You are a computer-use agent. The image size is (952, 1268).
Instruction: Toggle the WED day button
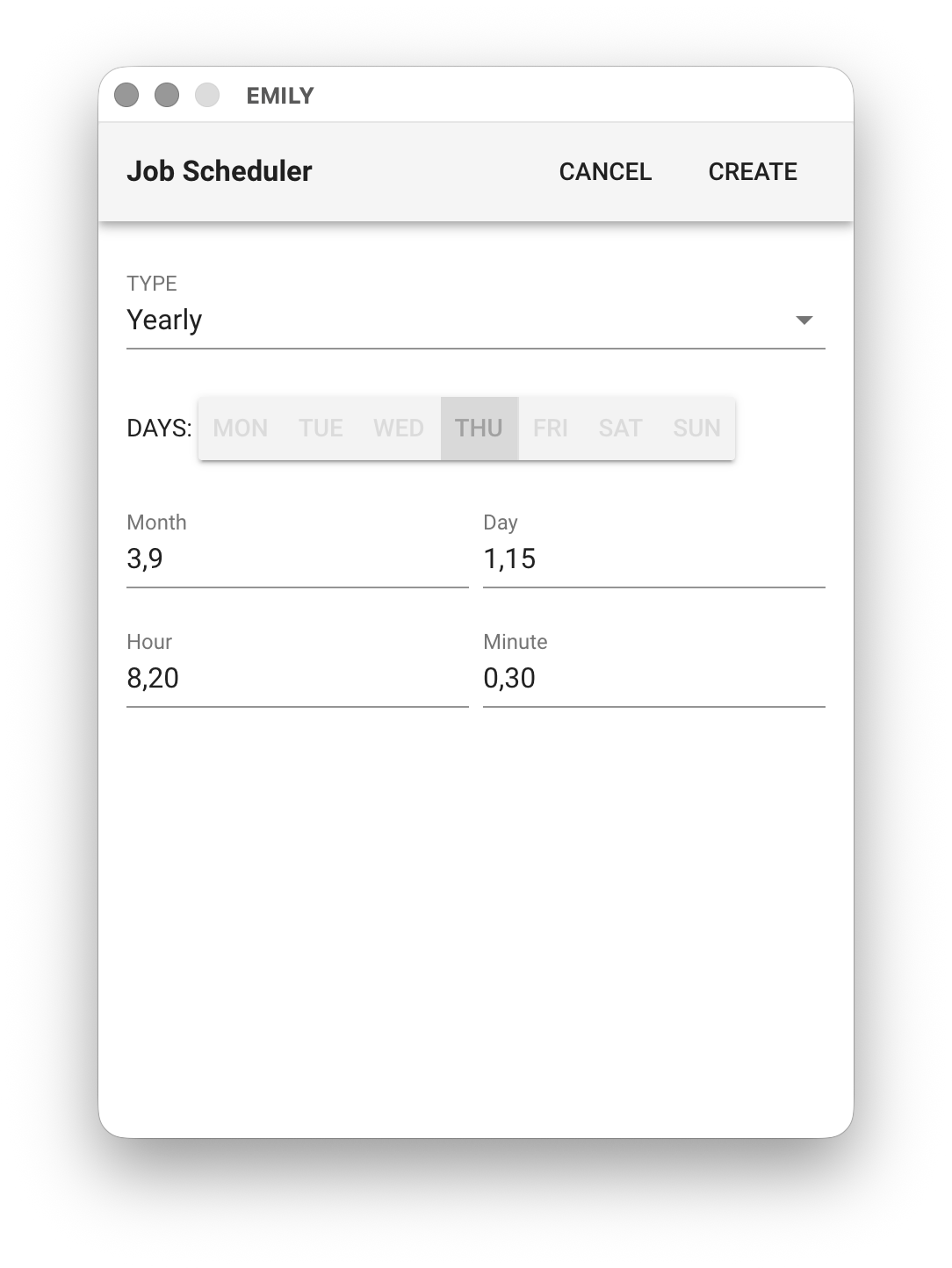tap(399, 429)
